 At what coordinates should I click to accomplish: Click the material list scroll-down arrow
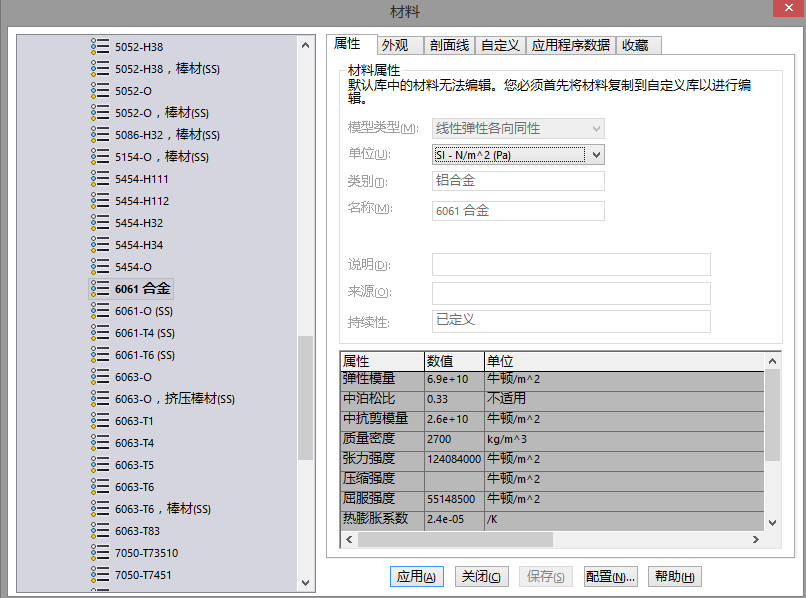[x=305, y=583]
